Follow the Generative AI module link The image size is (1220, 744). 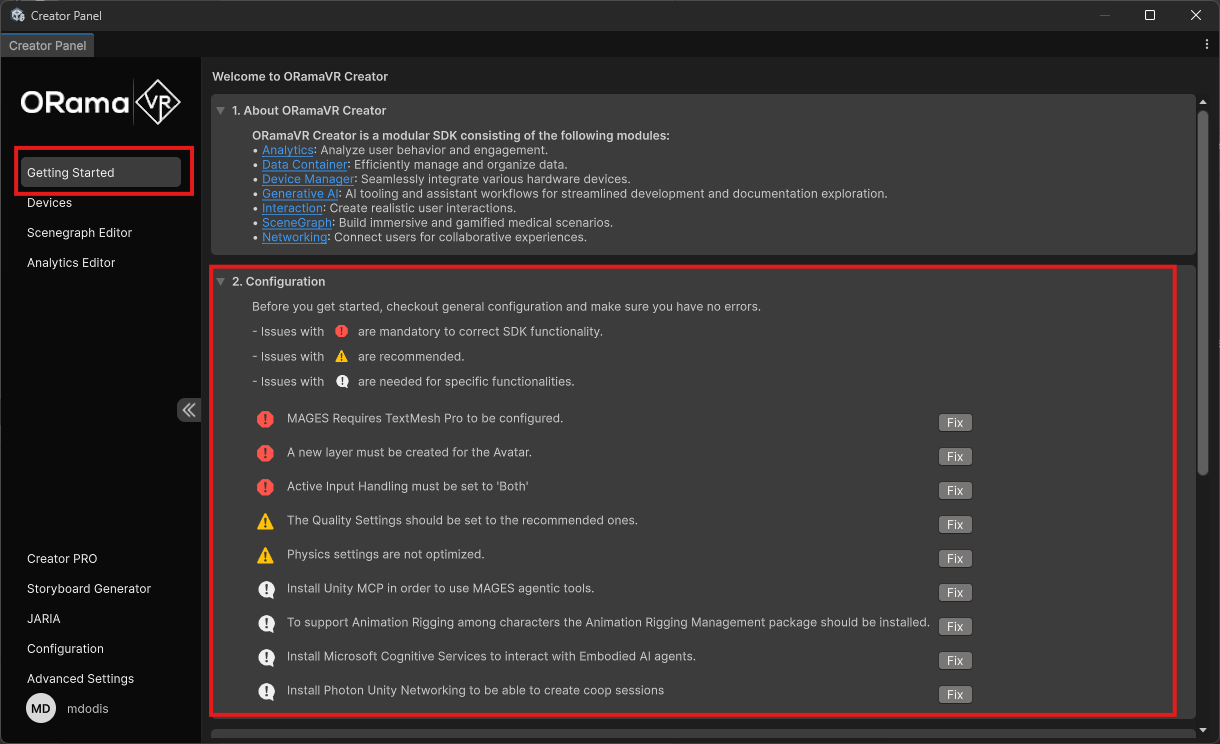tap(300, 194)
